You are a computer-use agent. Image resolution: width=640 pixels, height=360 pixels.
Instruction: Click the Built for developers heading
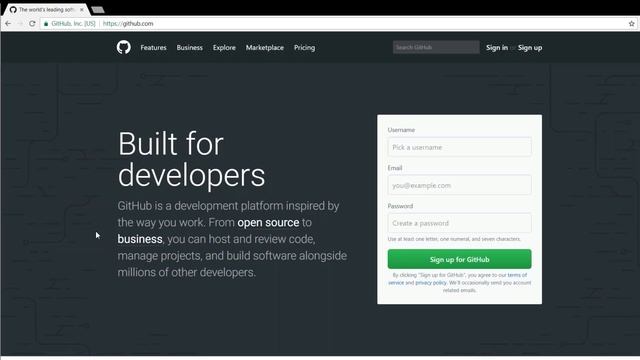coord(191,159)
